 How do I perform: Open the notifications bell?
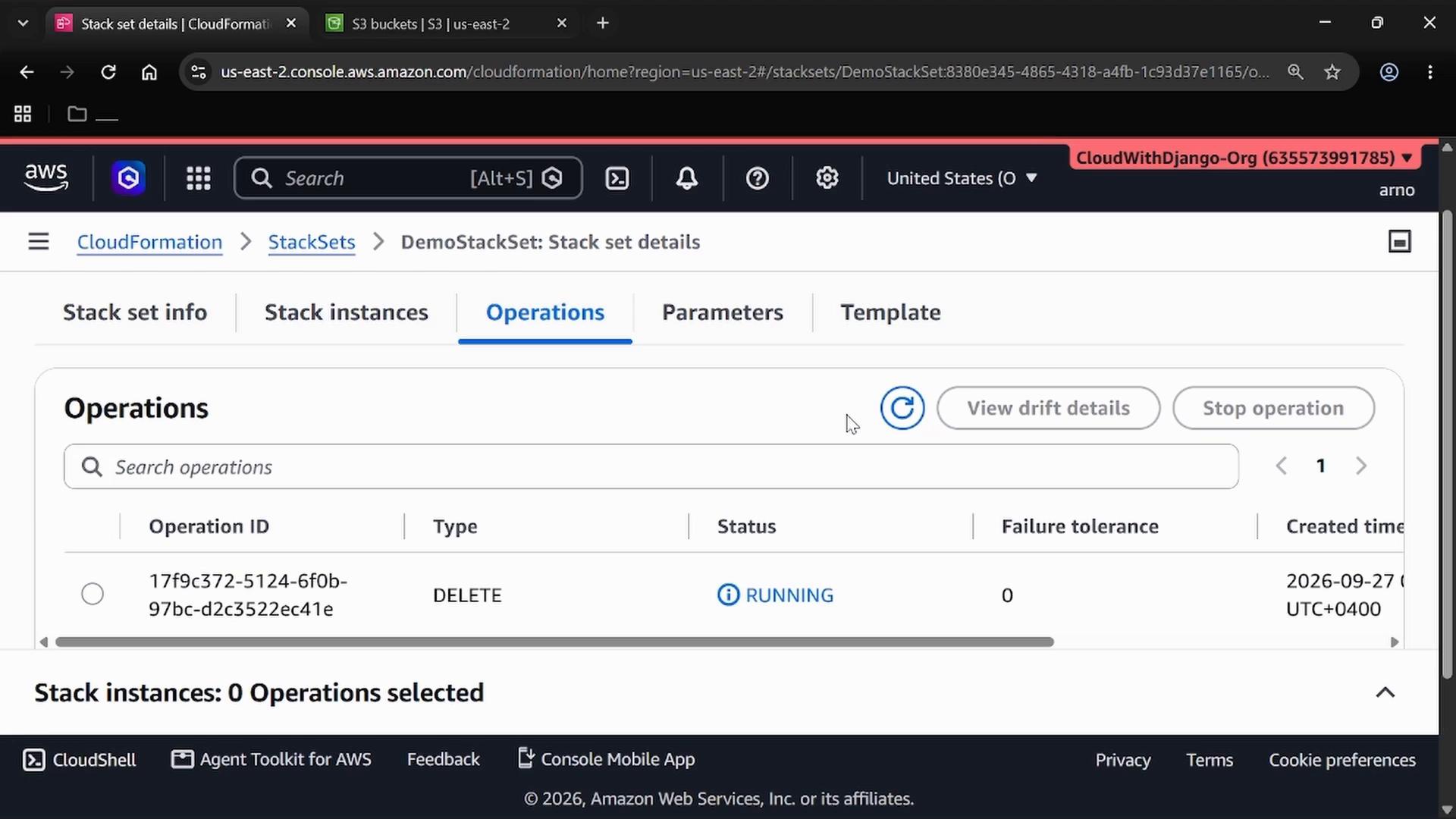[687, 178]
